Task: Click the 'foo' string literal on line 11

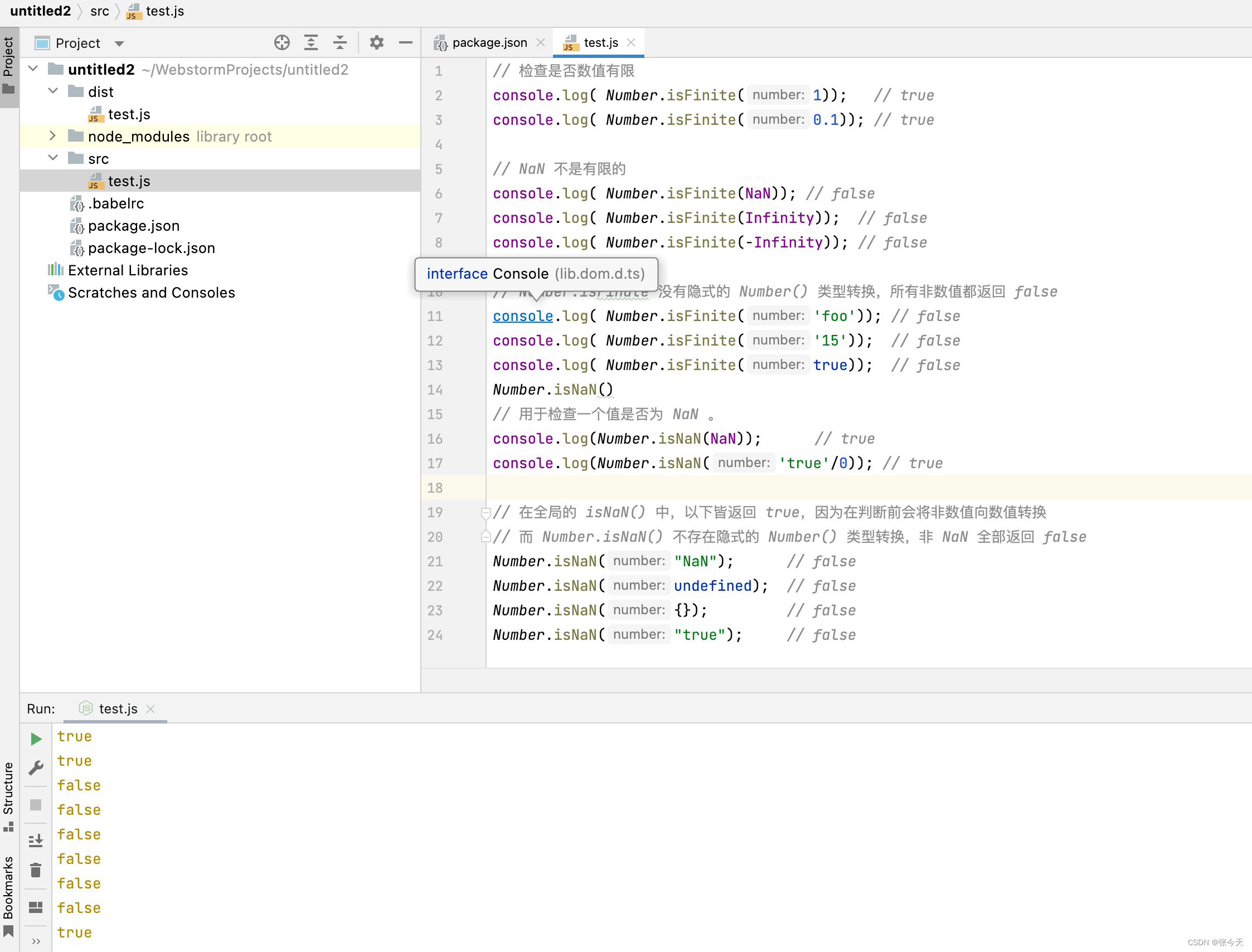Action: [x=834, y=316]
